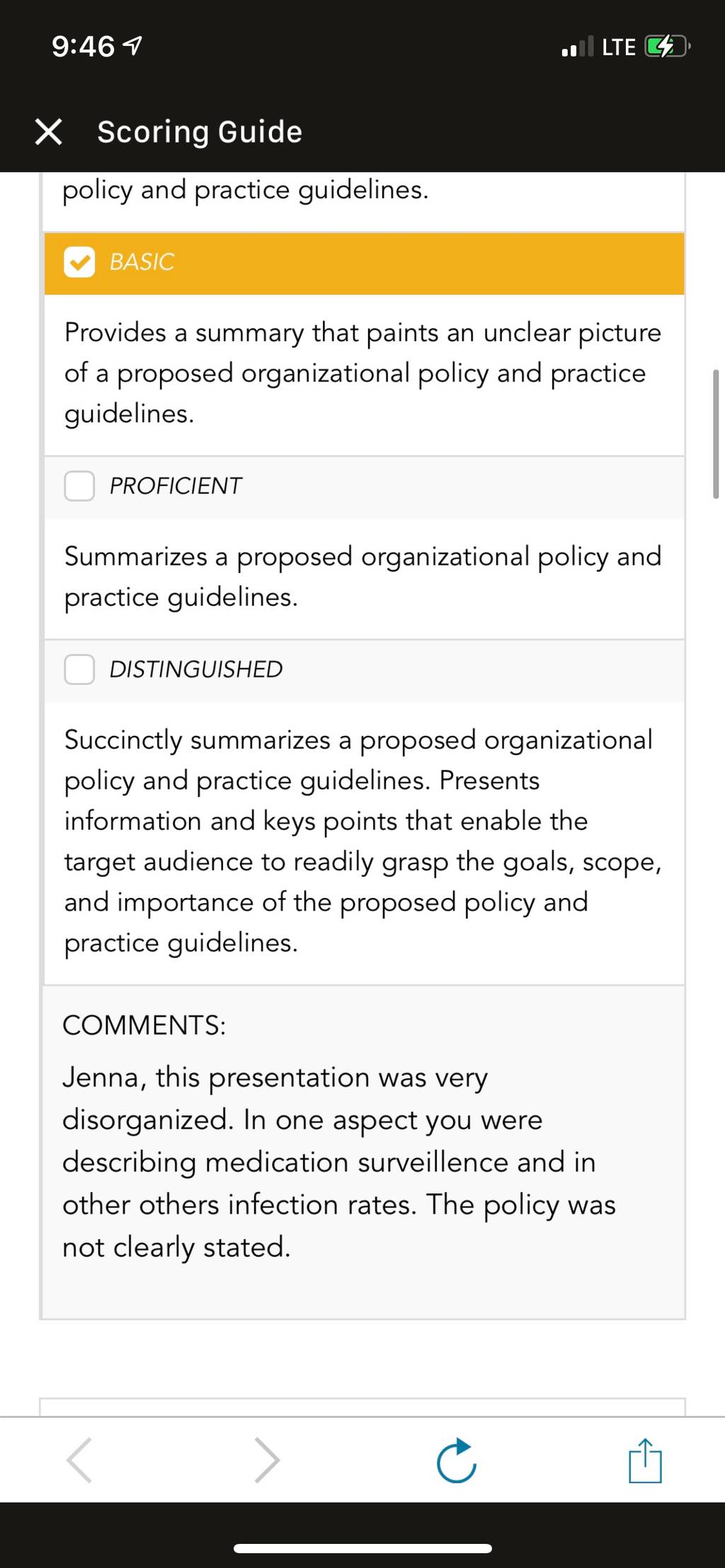
Task: Tap the browser back arrow
Action: click(x=79, y=1460)
